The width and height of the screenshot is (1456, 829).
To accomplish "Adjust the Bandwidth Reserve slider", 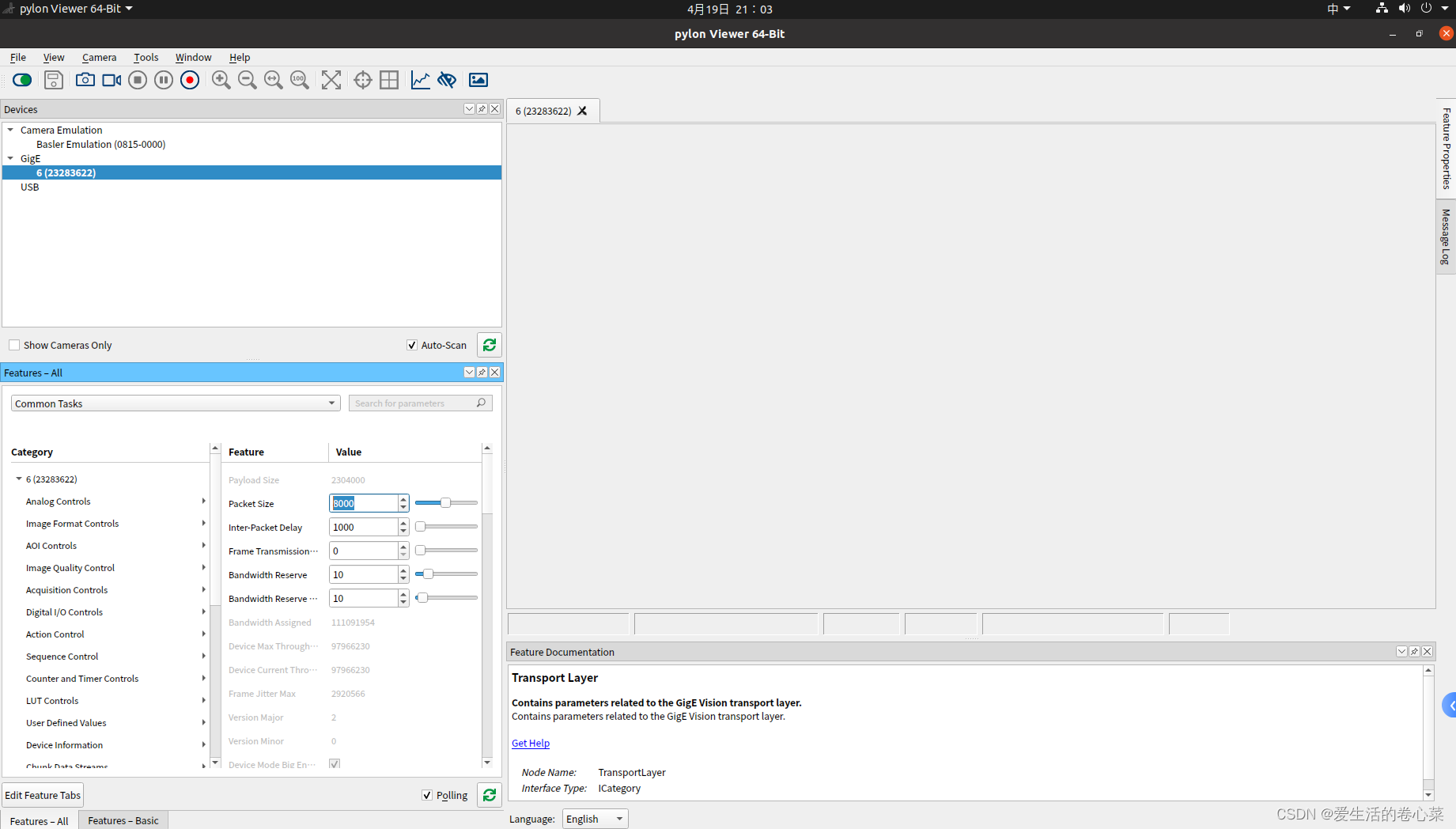I will (x=446, y=574).
